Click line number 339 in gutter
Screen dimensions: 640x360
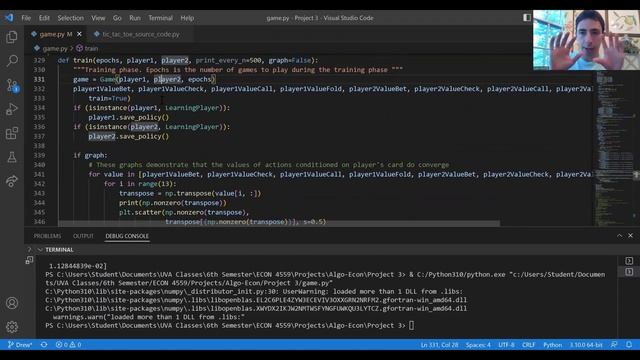(x=39, y=156)
